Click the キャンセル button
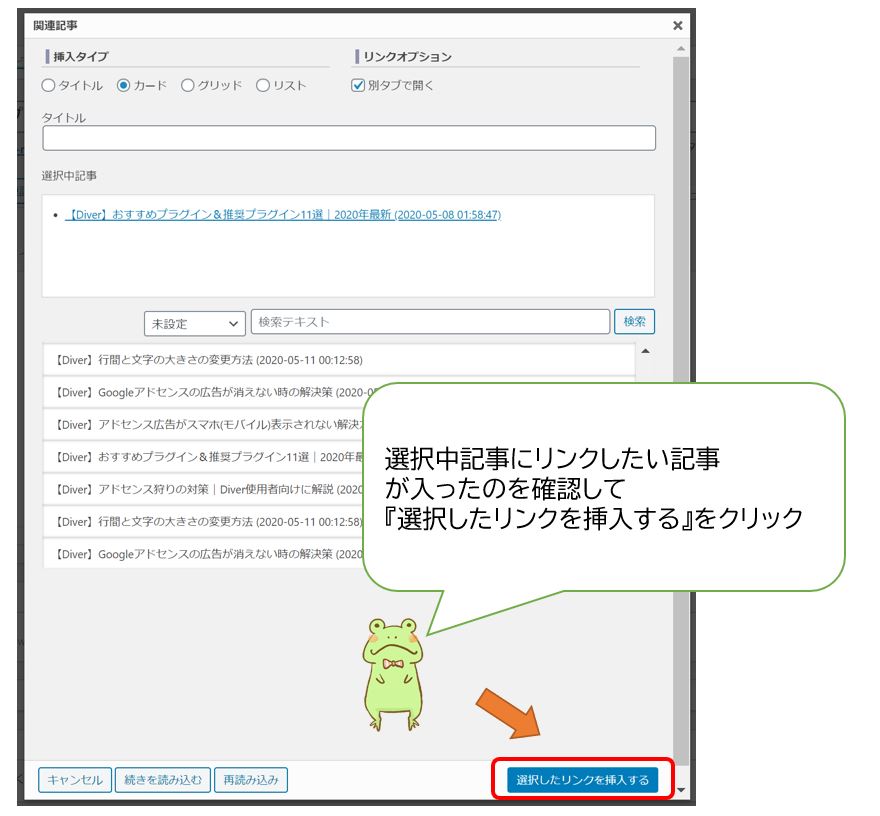The image size is (880, 816). click(x=75, y=780)
